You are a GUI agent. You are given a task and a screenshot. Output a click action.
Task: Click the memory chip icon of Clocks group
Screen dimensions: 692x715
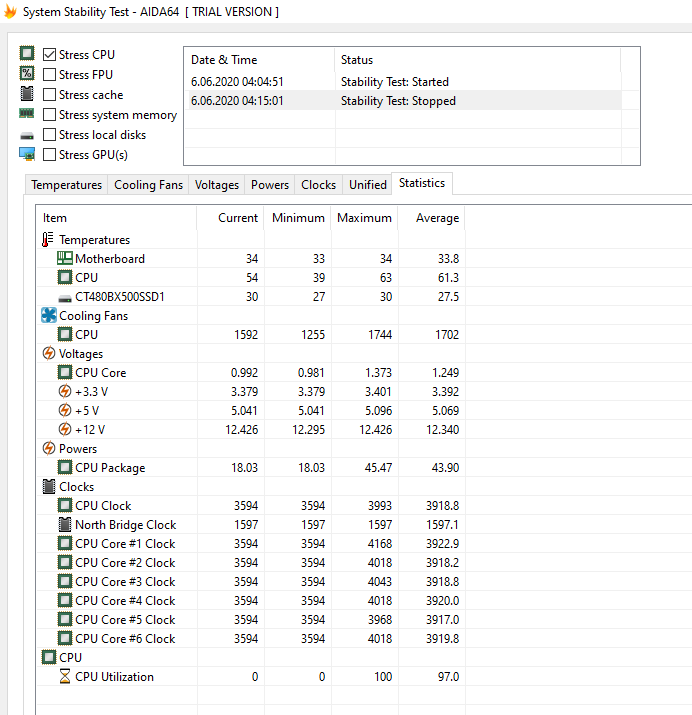pos(49,487)
